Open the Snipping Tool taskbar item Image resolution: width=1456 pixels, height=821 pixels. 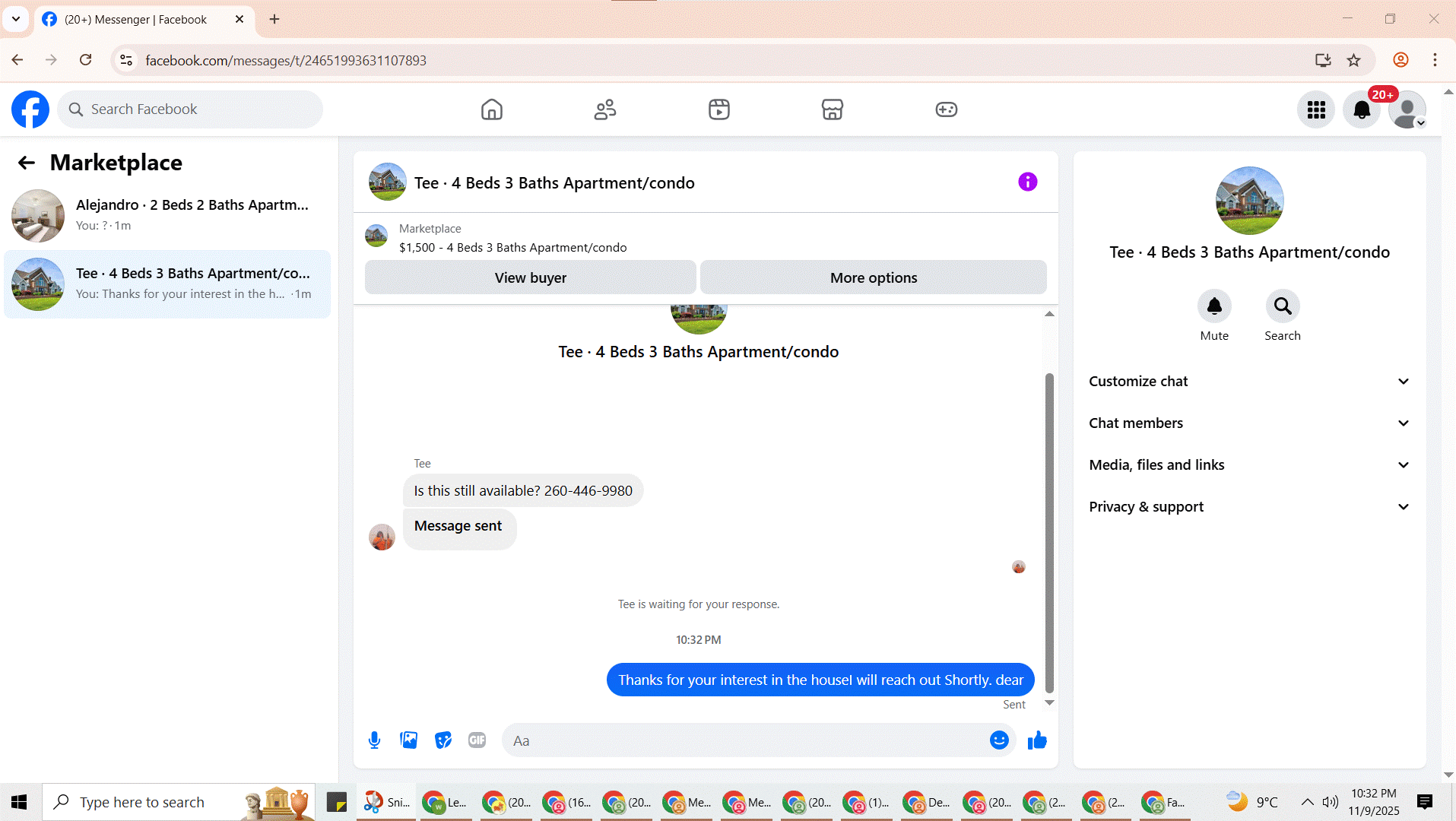point(386,802)
